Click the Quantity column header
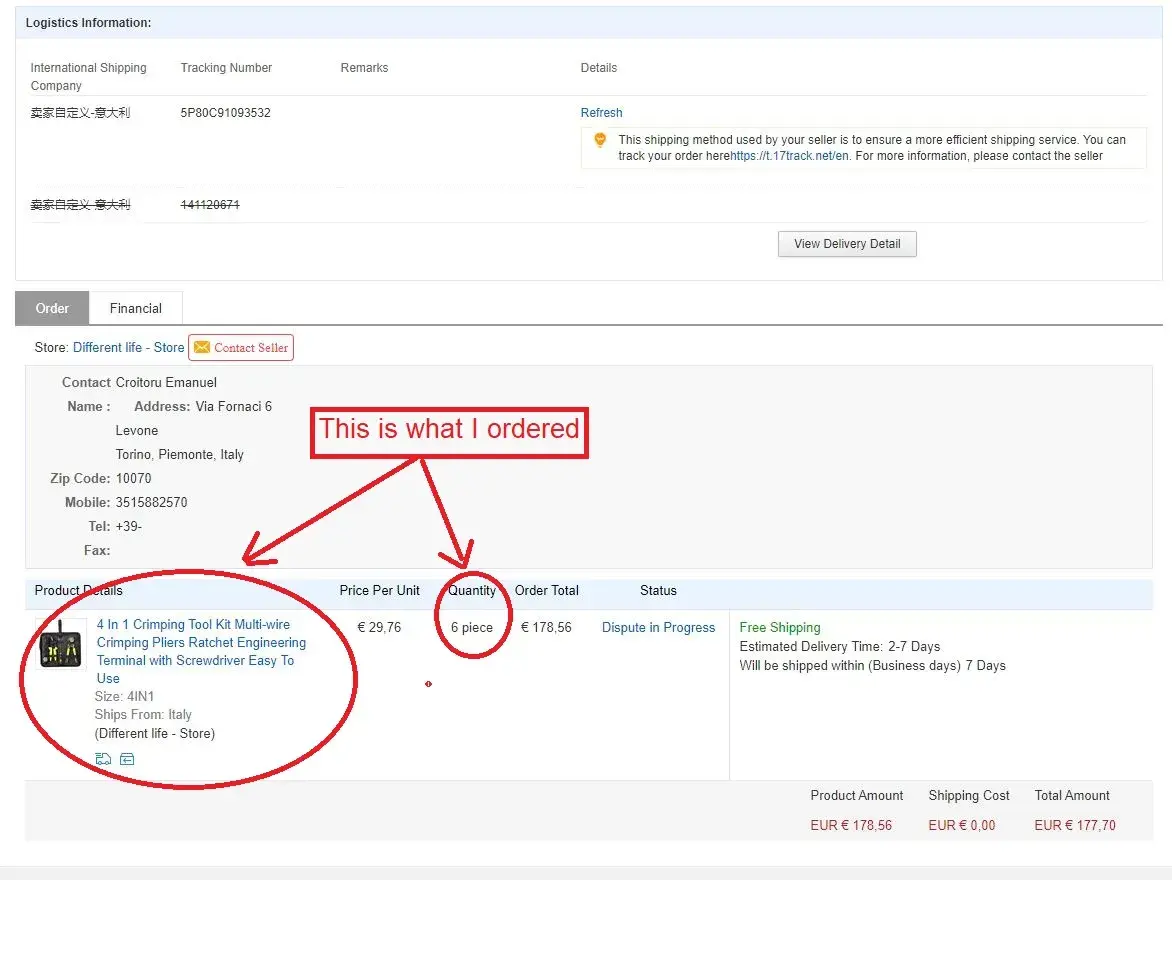The image size is (1172, 960). point(472,590)
